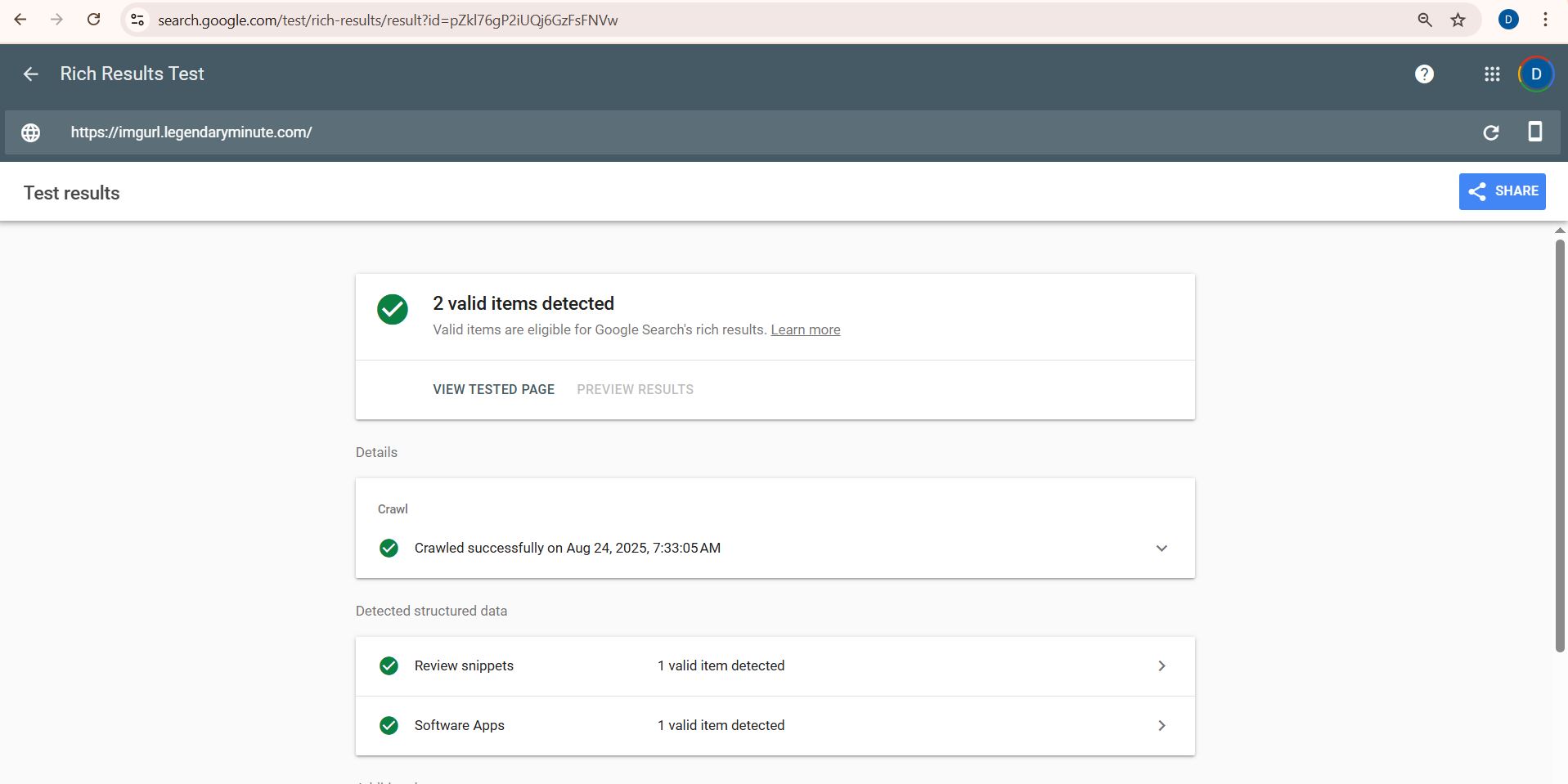Open the Learn more link
Image resolution: width=1568 pixels, height=784 pixels.
tap(805, 329)
